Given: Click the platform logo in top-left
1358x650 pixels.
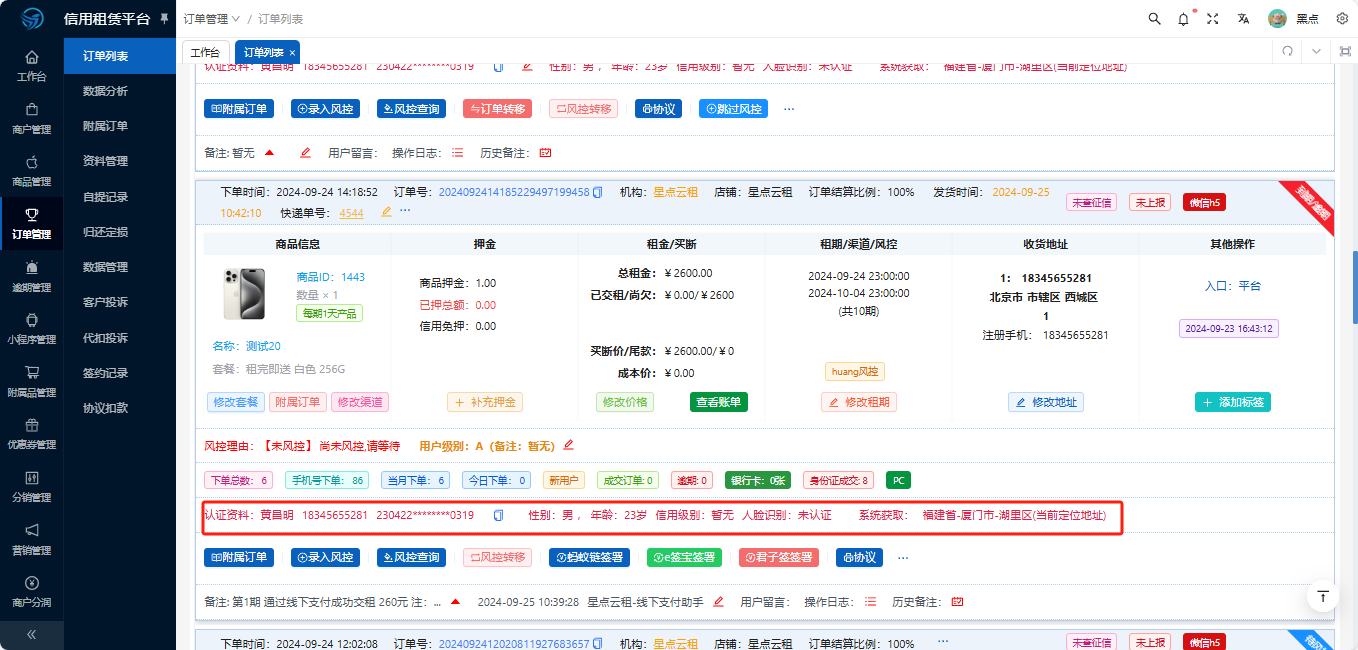Looking at the screenshot, I should [x=32, y=19].
